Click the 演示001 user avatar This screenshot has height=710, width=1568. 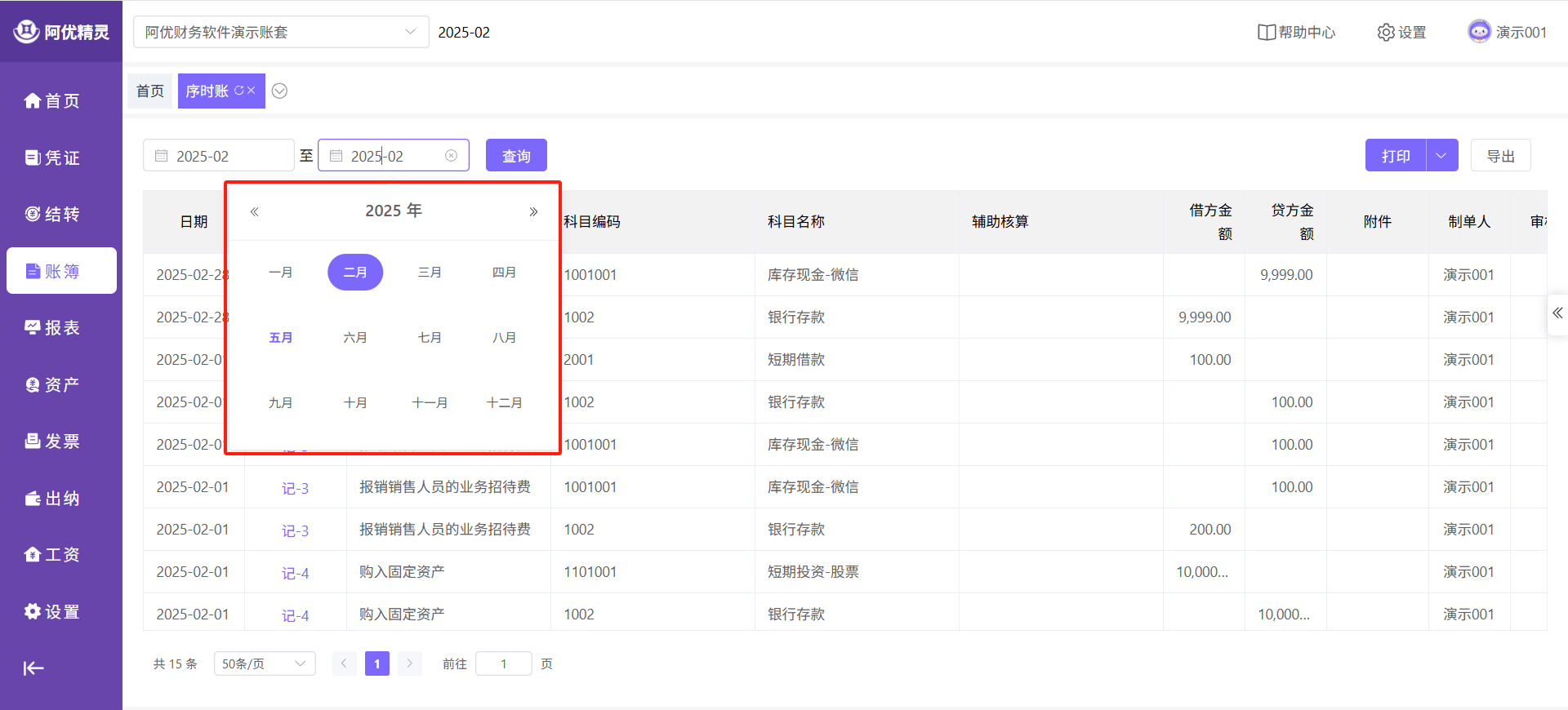pyautogui.click(x=1479, y=32)
